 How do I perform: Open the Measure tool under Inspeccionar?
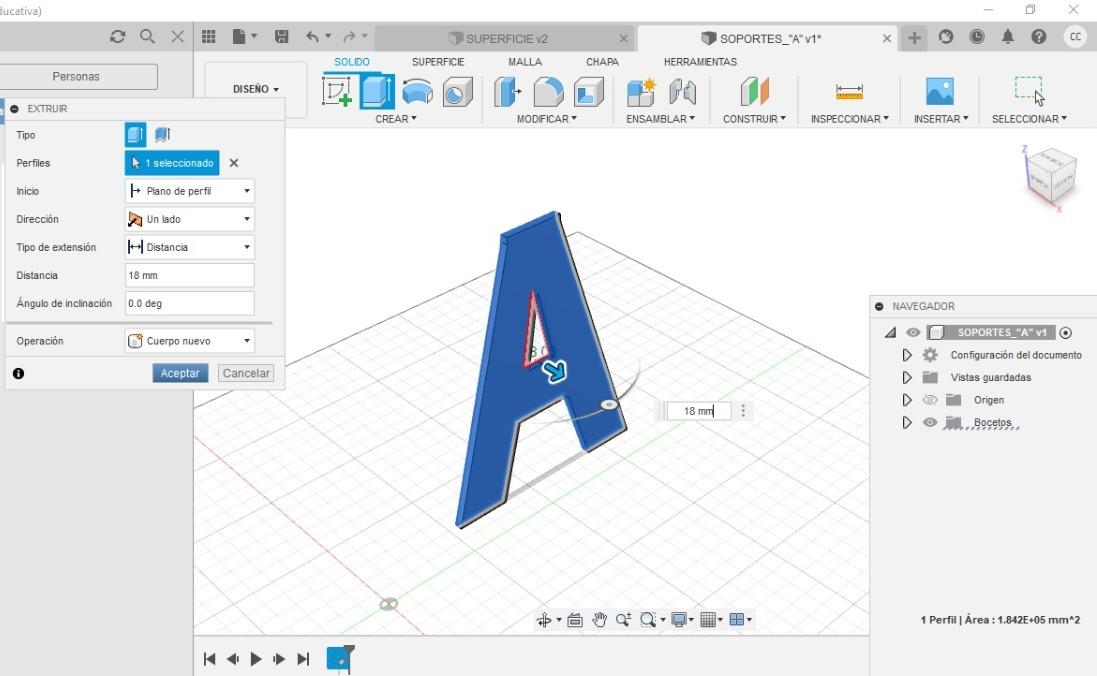[x=849, y=92]
